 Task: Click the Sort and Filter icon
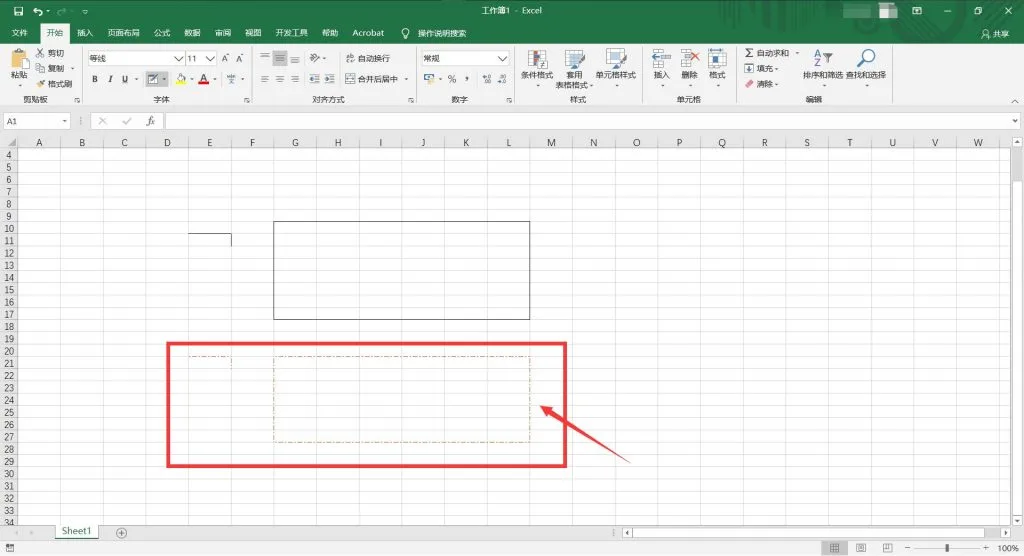pyautogui.click(x=822, y=58)
